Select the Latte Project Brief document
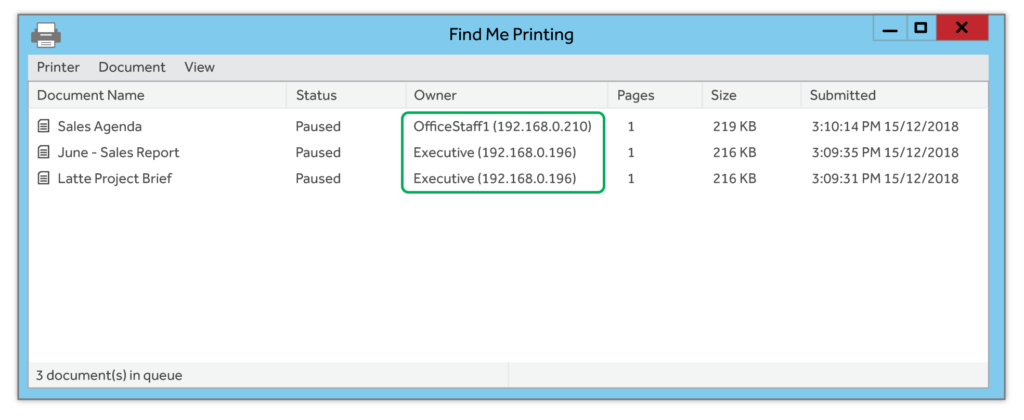This screenshot has height=420, width=1024. [x=115, y=178]
